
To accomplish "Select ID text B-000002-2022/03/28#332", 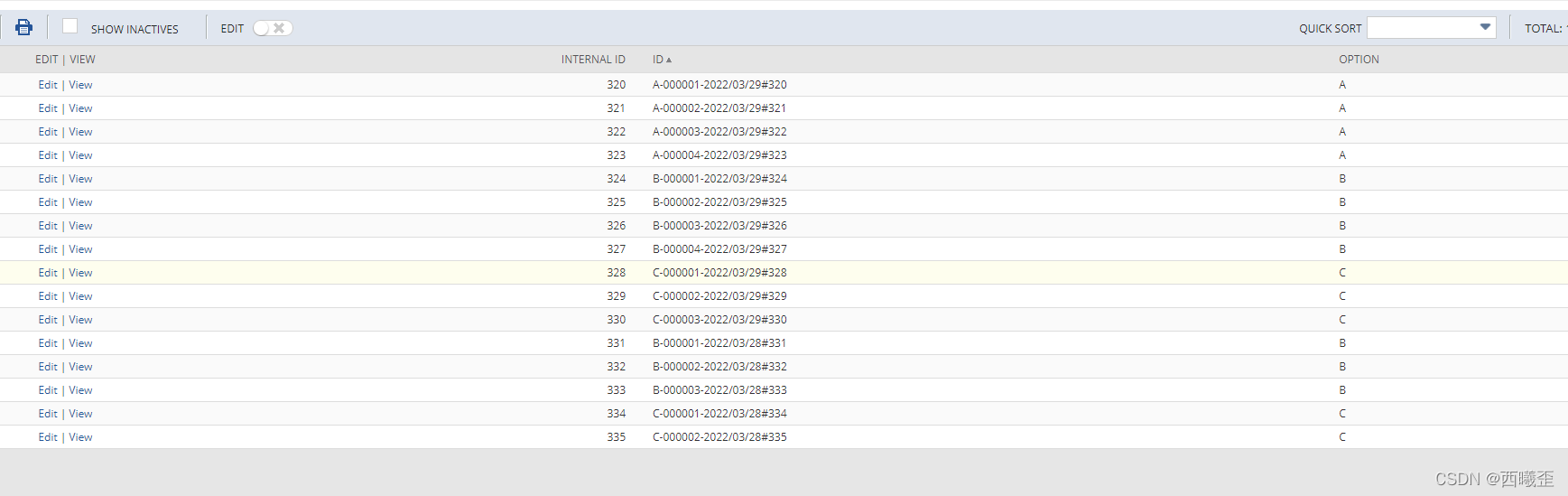I will tap(719, 367).
